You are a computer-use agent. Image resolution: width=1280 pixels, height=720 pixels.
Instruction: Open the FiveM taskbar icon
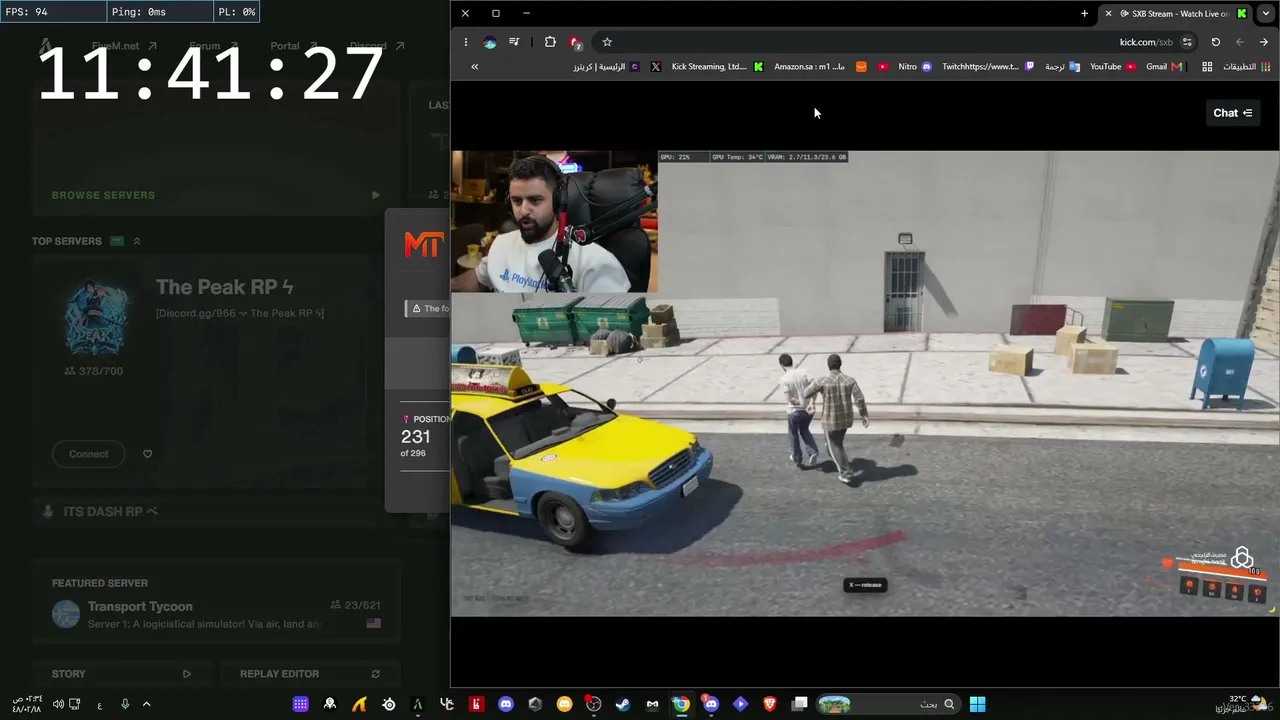(x=418, y=704)
